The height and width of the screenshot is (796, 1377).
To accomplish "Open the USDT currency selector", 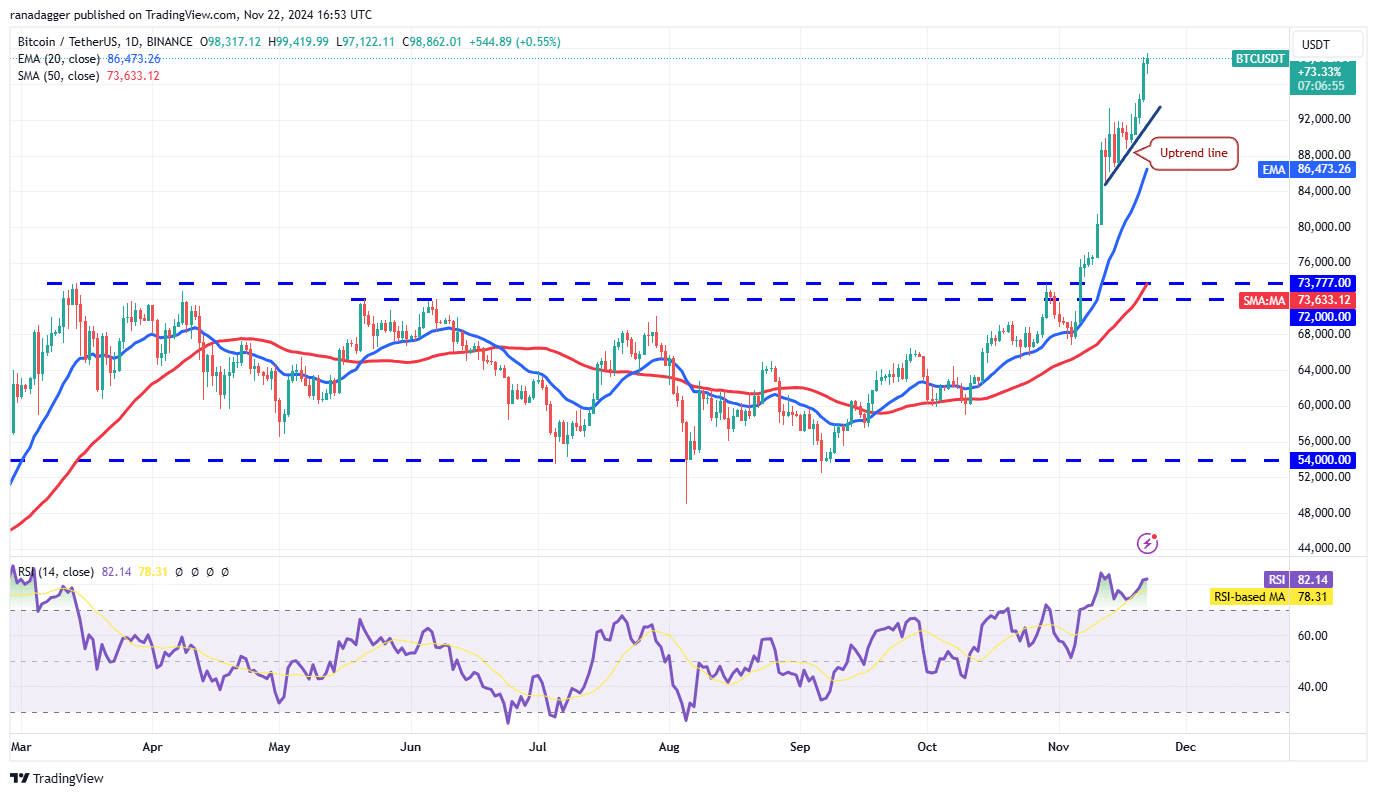I will pos(1326,44).
